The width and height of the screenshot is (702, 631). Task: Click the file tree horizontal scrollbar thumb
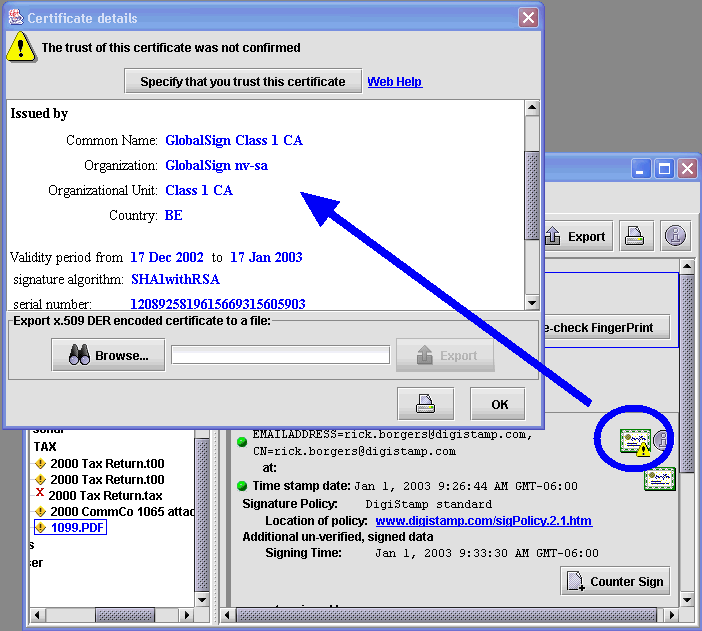(x=125, y=615)
